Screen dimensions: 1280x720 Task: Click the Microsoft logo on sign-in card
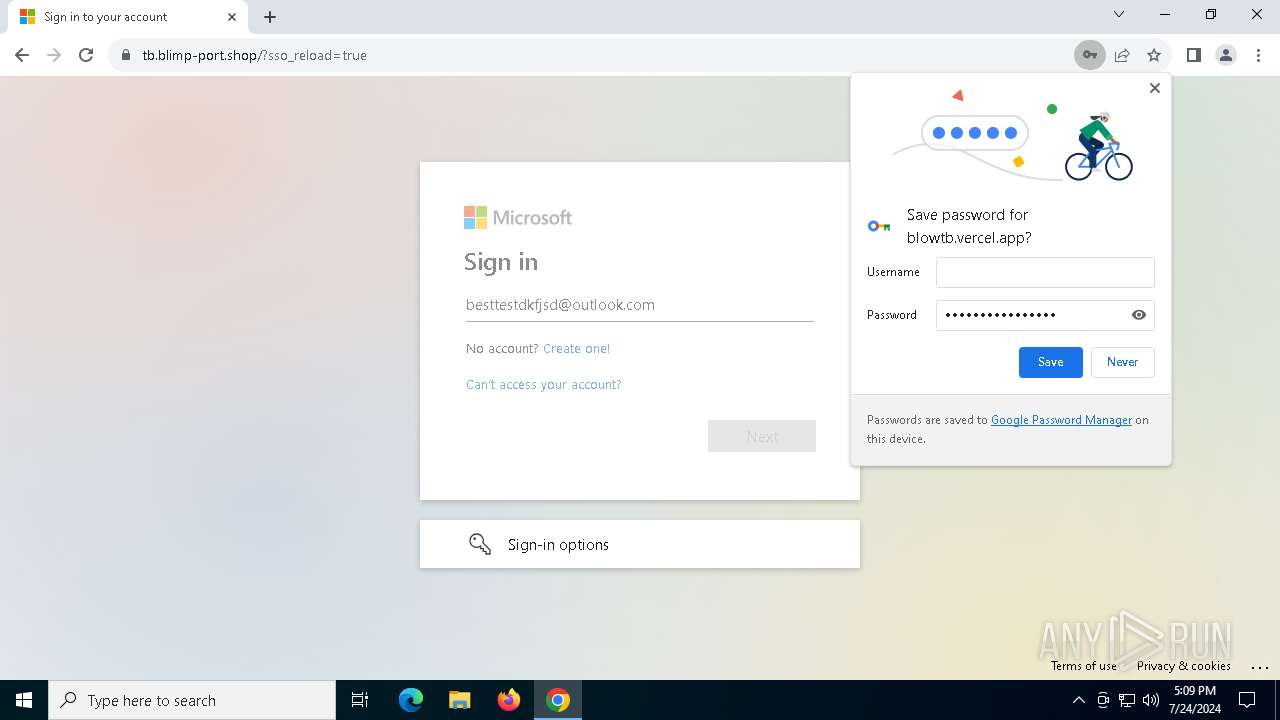point(518,218)
